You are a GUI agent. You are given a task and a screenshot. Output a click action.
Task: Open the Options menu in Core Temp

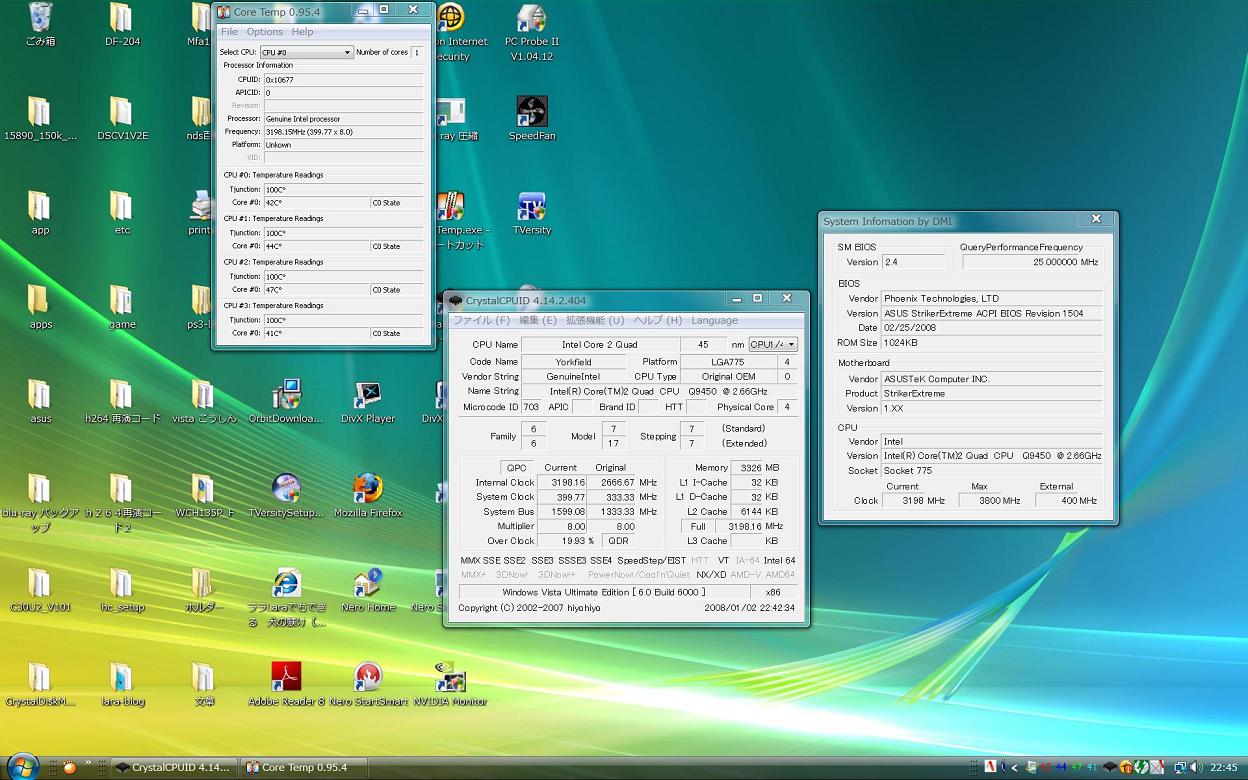(264, 32)
